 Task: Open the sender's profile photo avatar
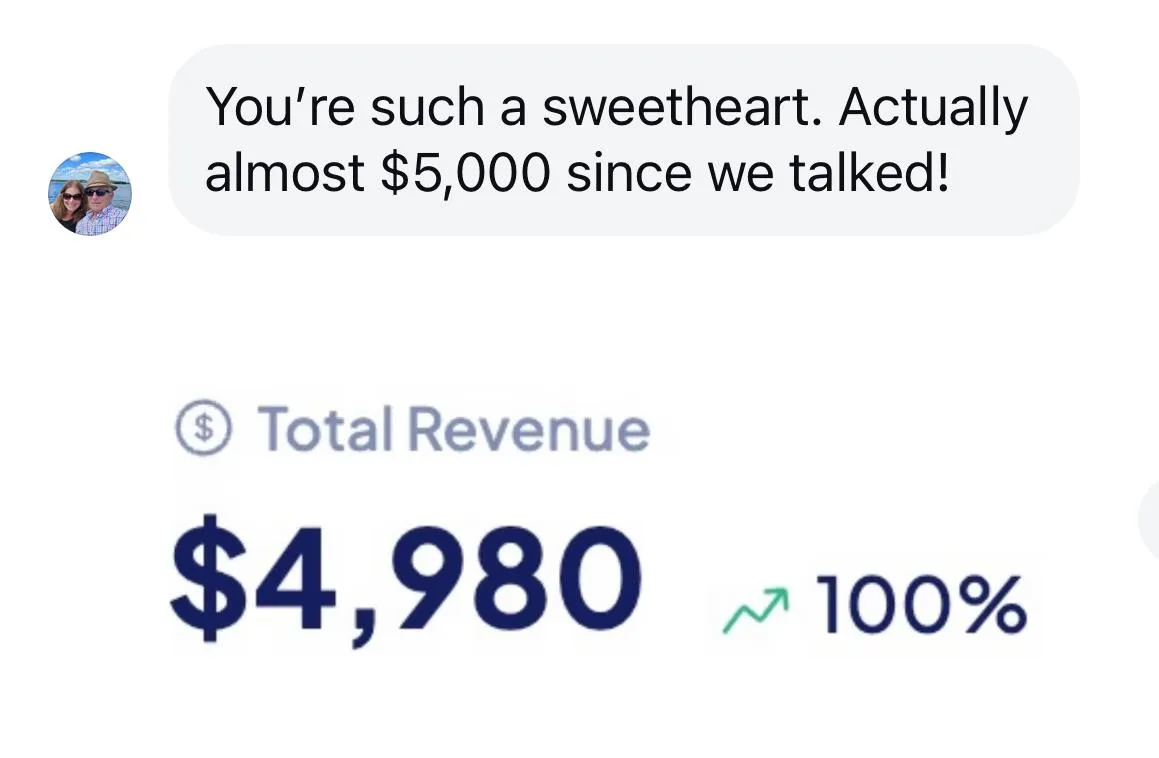(90, 194)
